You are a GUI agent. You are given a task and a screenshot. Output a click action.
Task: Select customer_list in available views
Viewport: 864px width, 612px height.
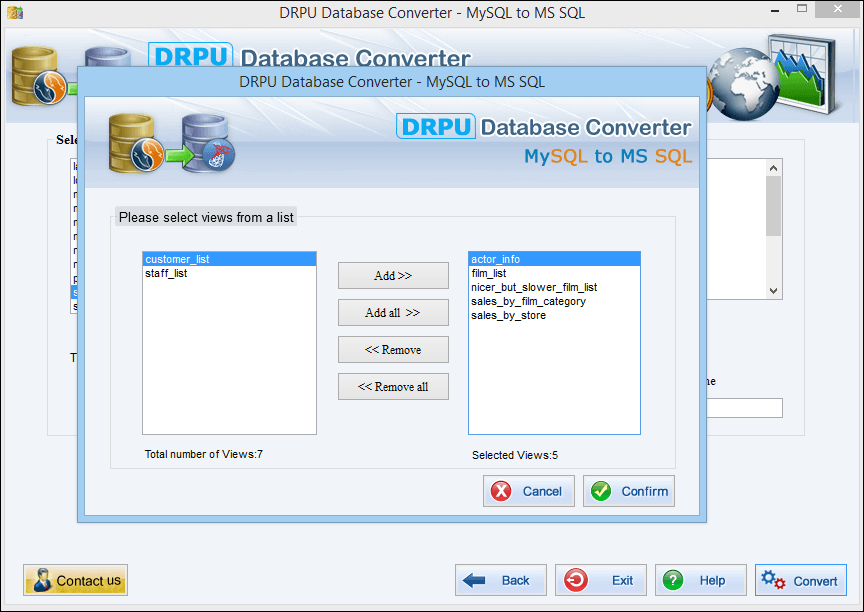click(x=229, y=259)
